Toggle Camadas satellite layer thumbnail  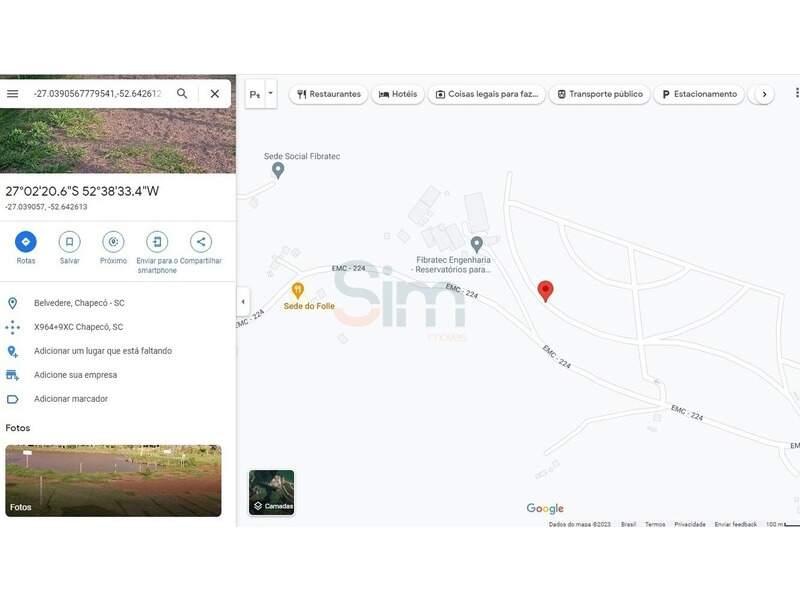[272, 492]
